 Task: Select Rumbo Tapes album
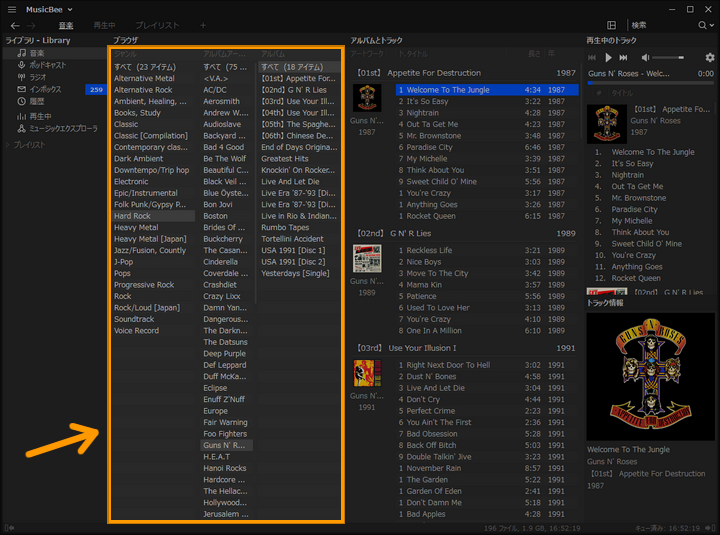(299, 227)
